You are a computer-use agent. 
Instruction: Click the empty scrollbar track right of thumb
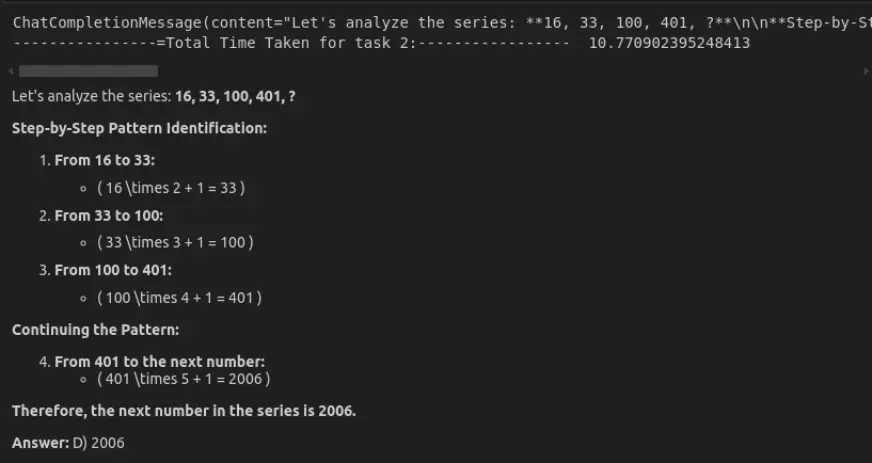(x=500, y=72)
